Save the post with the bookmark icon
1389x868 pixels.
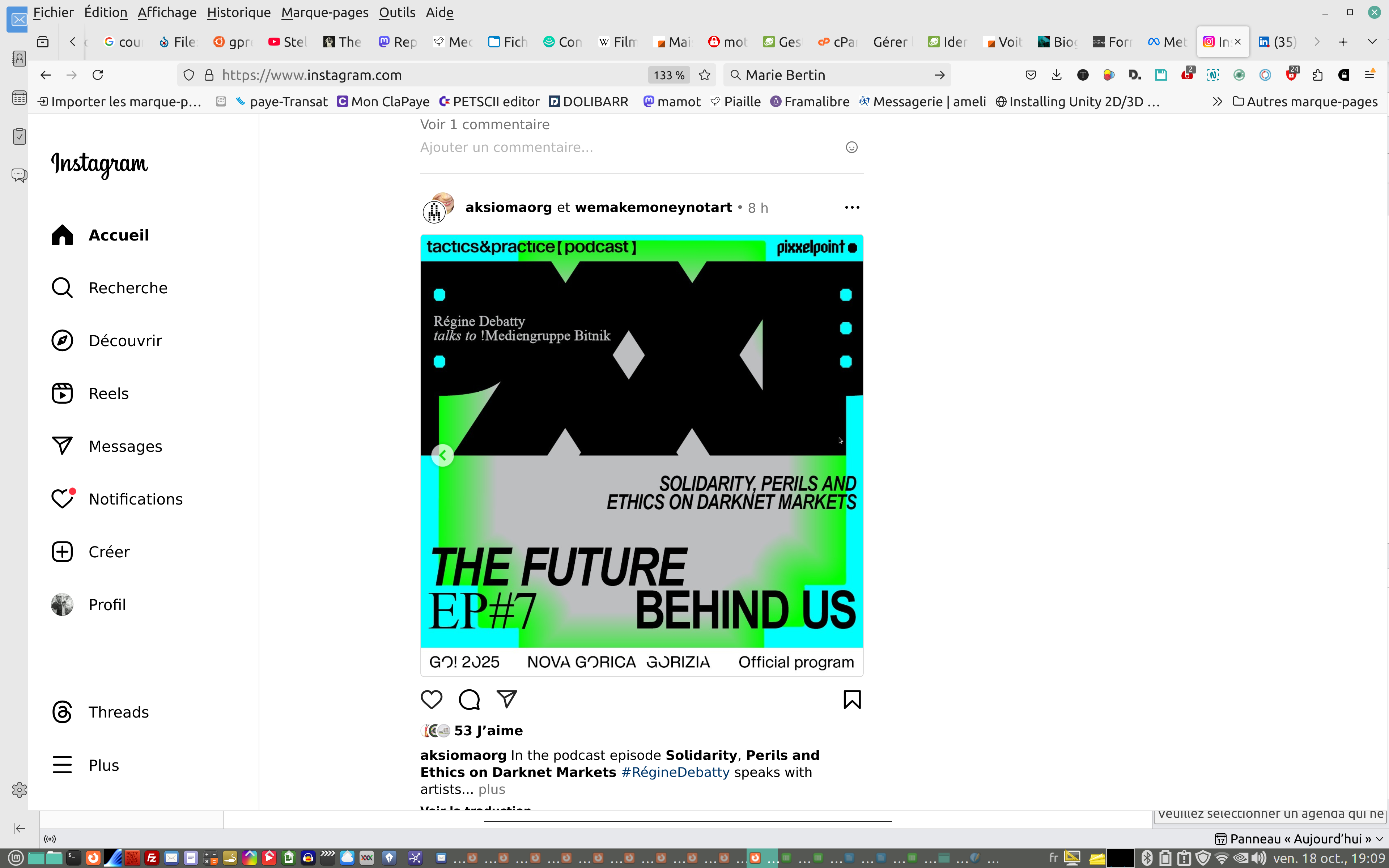click(852, 699)
